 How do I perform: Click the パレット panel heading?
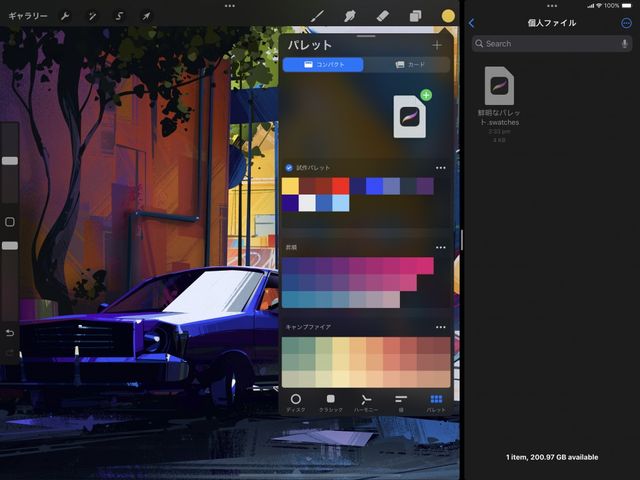pyautogui.click(x=310, y=45)
